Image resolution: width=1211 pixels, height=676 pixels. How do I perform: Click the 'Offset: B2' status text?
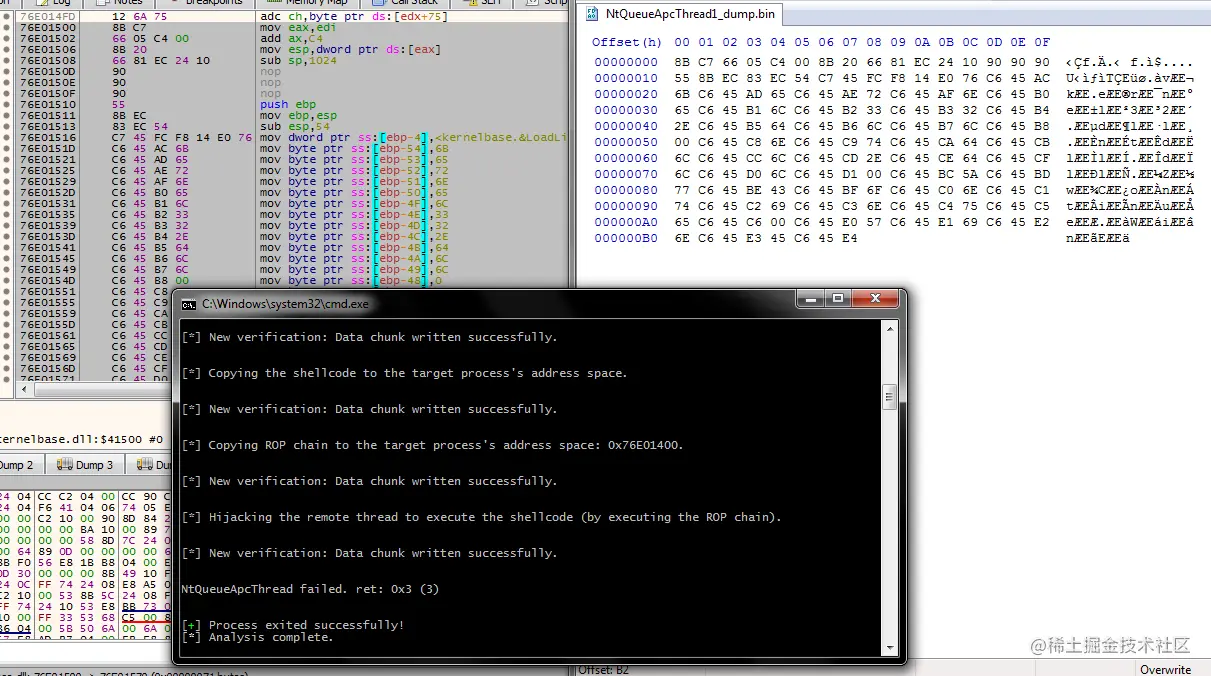[605, 669]
